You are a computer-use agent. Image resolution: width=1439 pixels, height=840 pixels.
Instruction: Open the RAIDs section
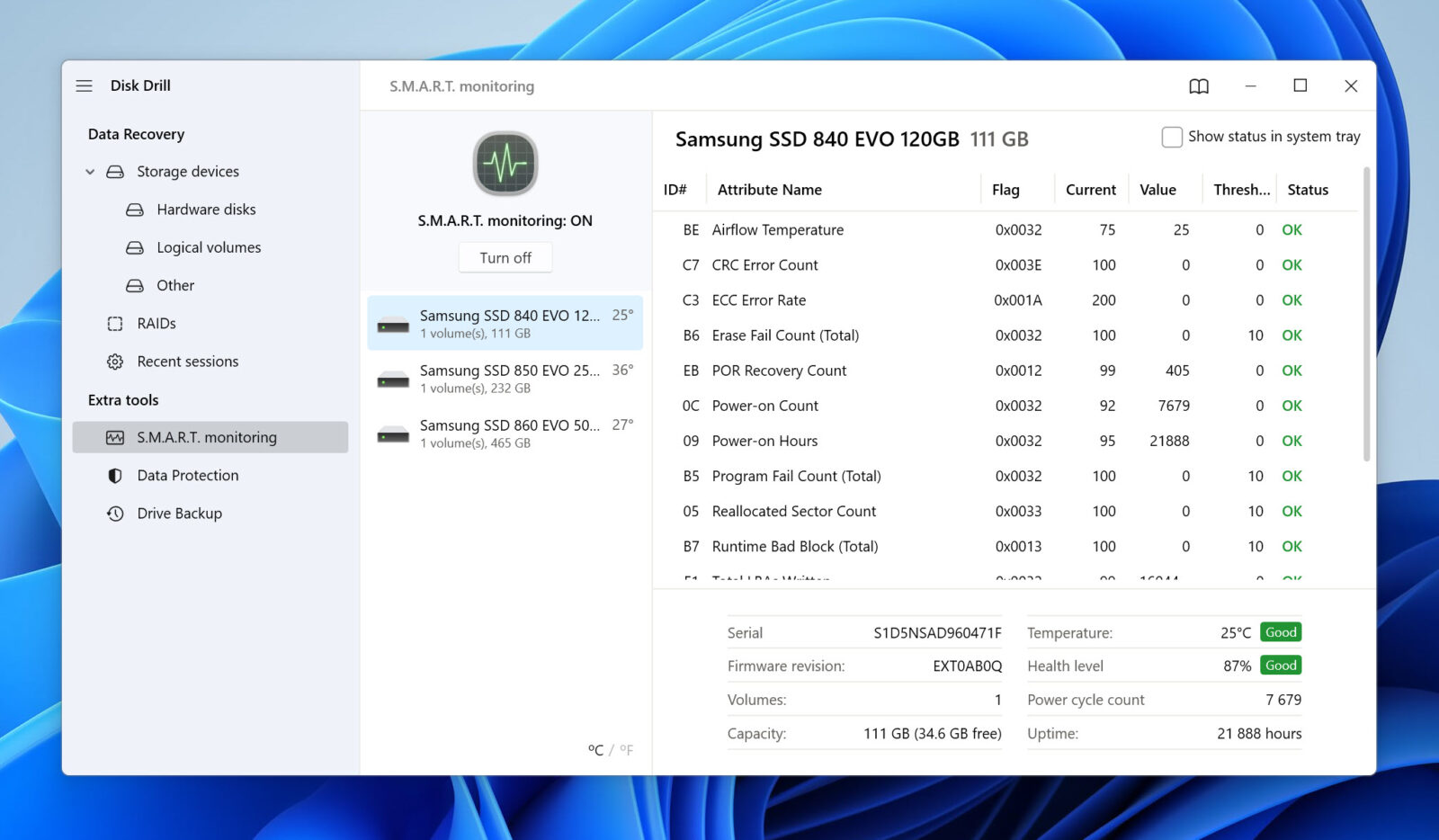(156, 324)
